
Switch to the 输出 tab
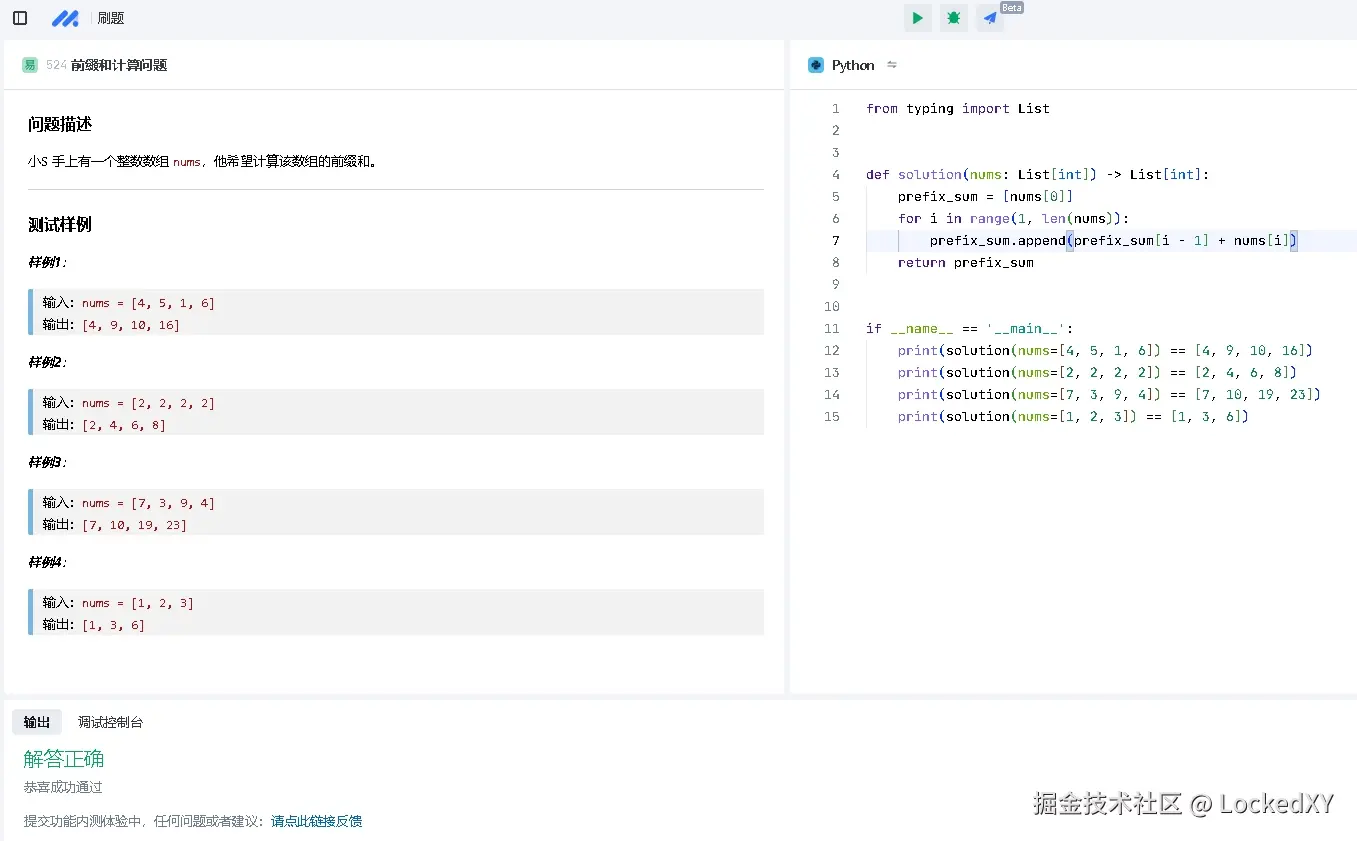click(x=37, y=722)
